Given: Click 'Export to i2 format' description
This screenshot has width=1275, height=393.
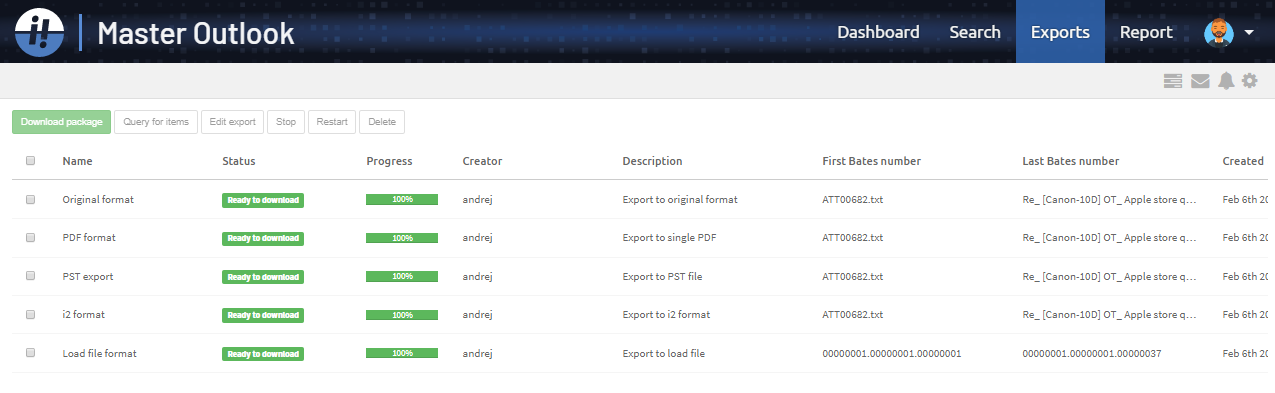Looking at the screenshot, I should click(x=666, y=314).
